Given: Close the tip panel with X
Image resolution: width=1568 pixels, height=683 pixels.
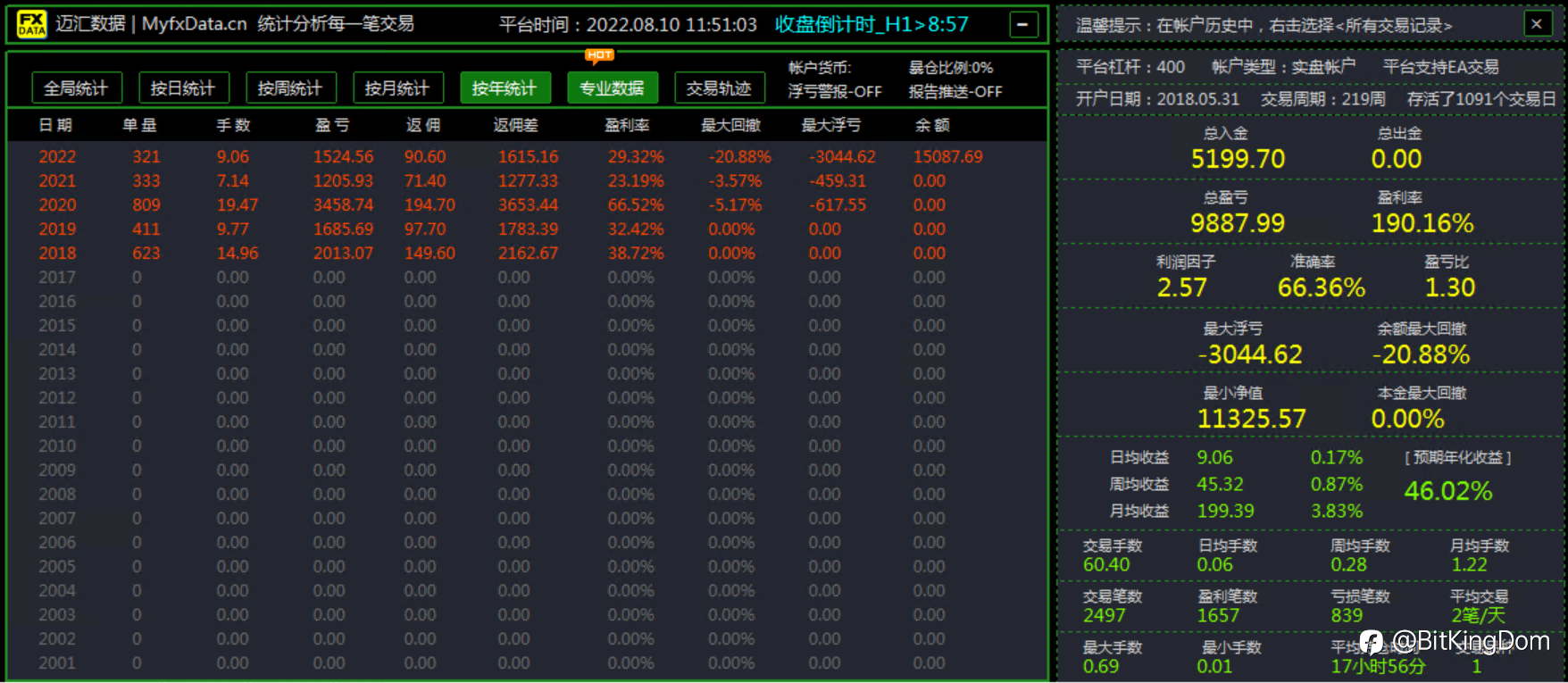Looking at the screenshot, I should (1537, 24).
